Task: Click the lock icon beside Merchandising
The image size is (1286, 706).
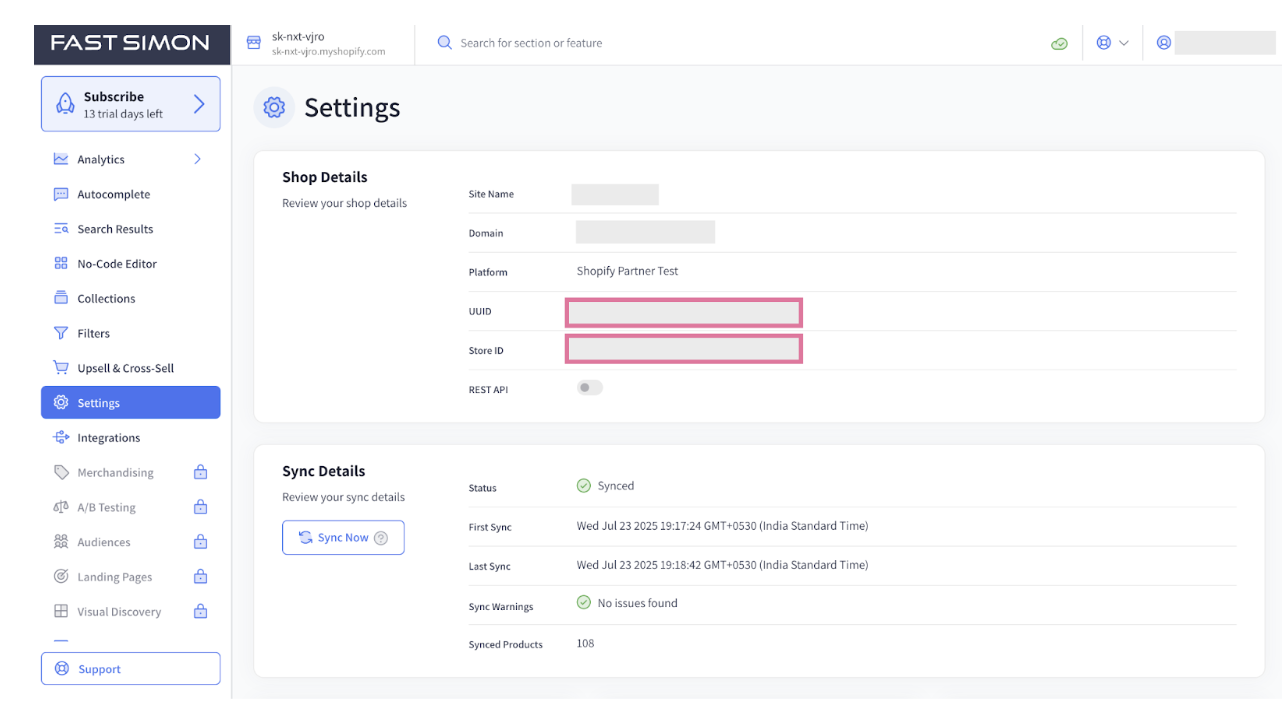Action: click(x=200, y=473)
